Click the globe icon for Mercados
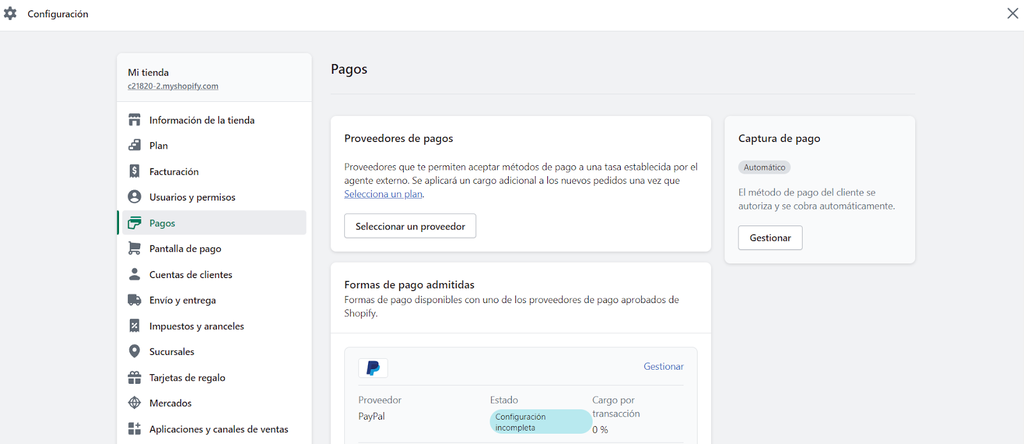Image resolution: width=1024 pixels, height=444 pixels. (x=134, y=403)
